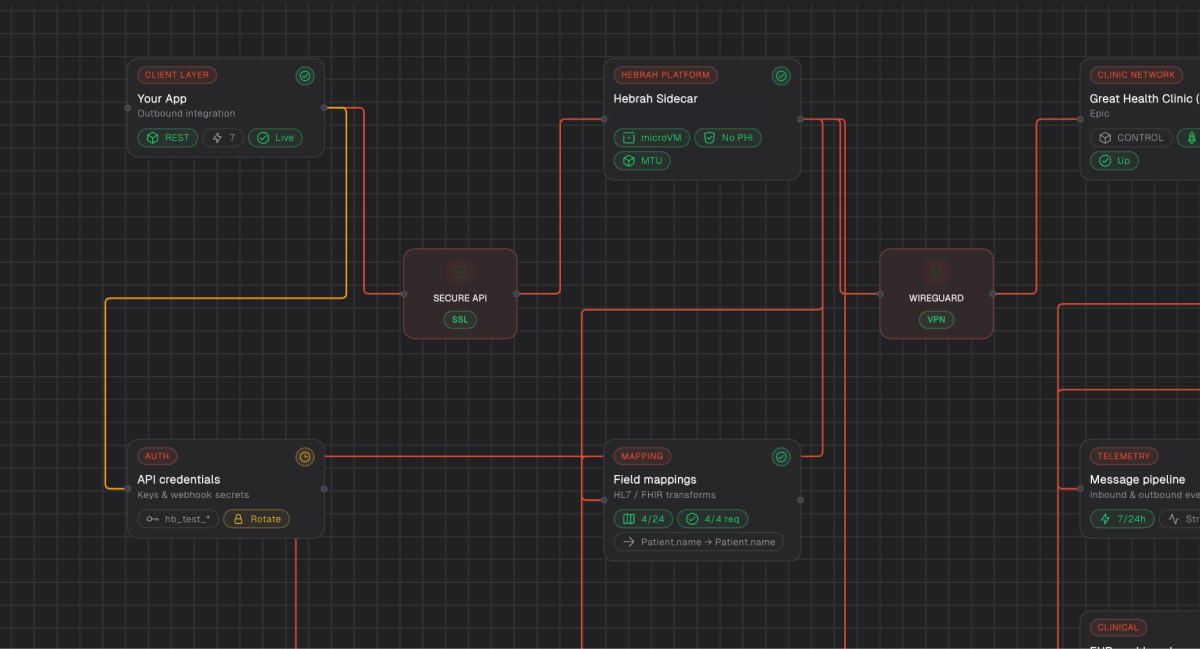Image resolution: width=1200 pixels, height=649 pixels.
Task: Select the Hebrah Sidecar title
Action: point(655,99)
